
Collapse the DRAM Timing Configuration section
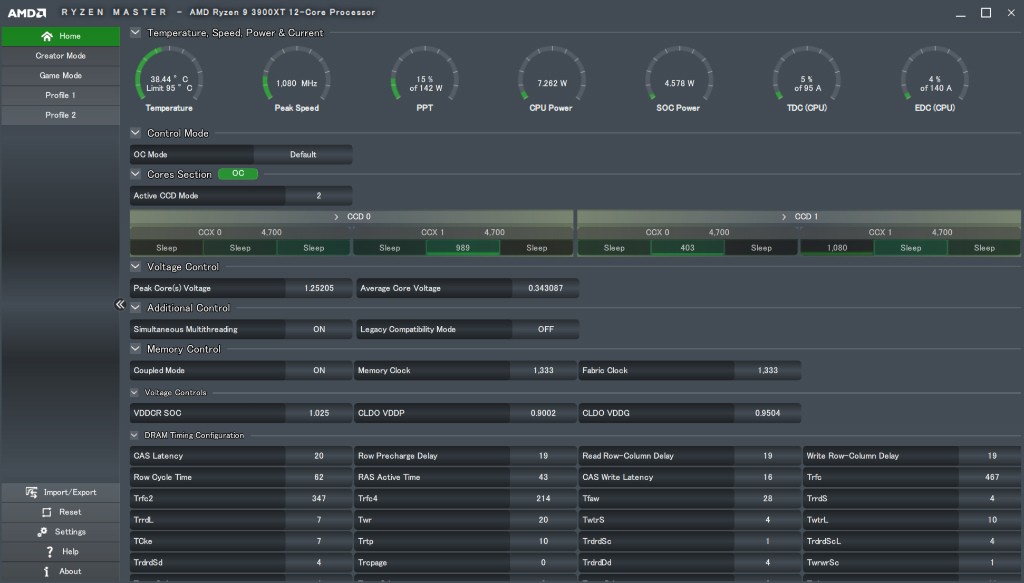pos(136,435)
